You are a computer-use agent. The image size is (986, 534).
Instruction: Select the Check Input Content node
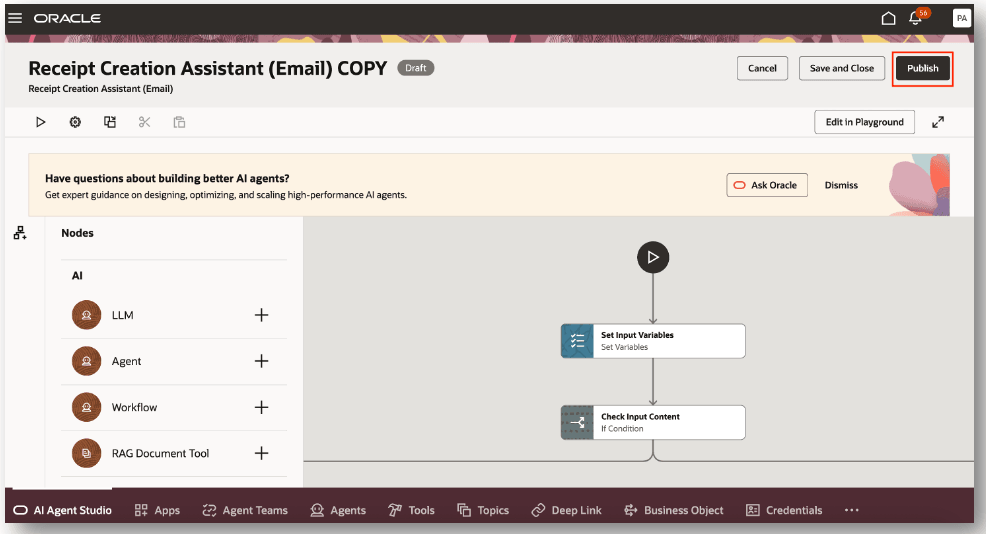click(653, 422)
